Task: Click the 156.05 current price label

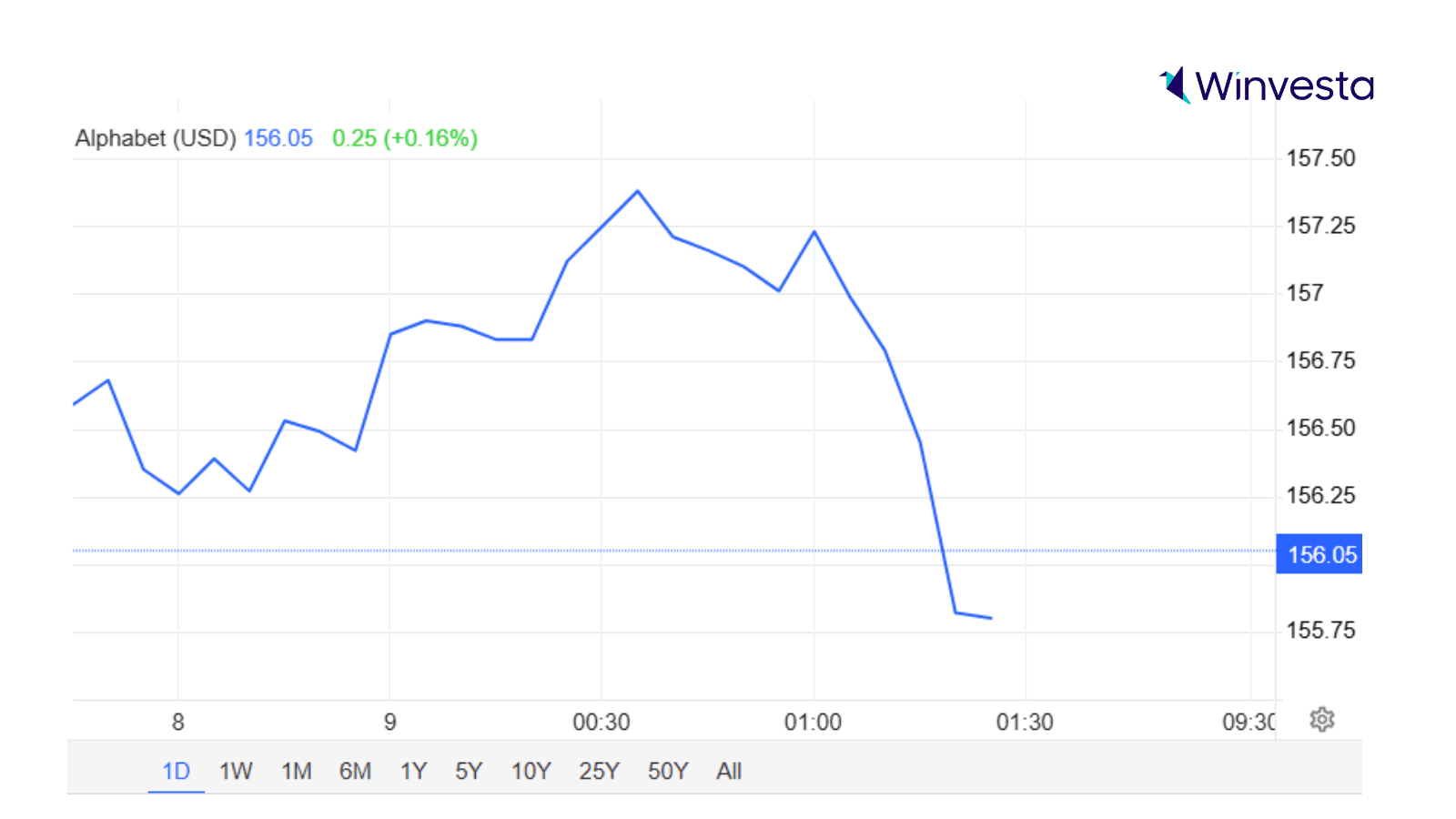Action: click(1319, 554)
